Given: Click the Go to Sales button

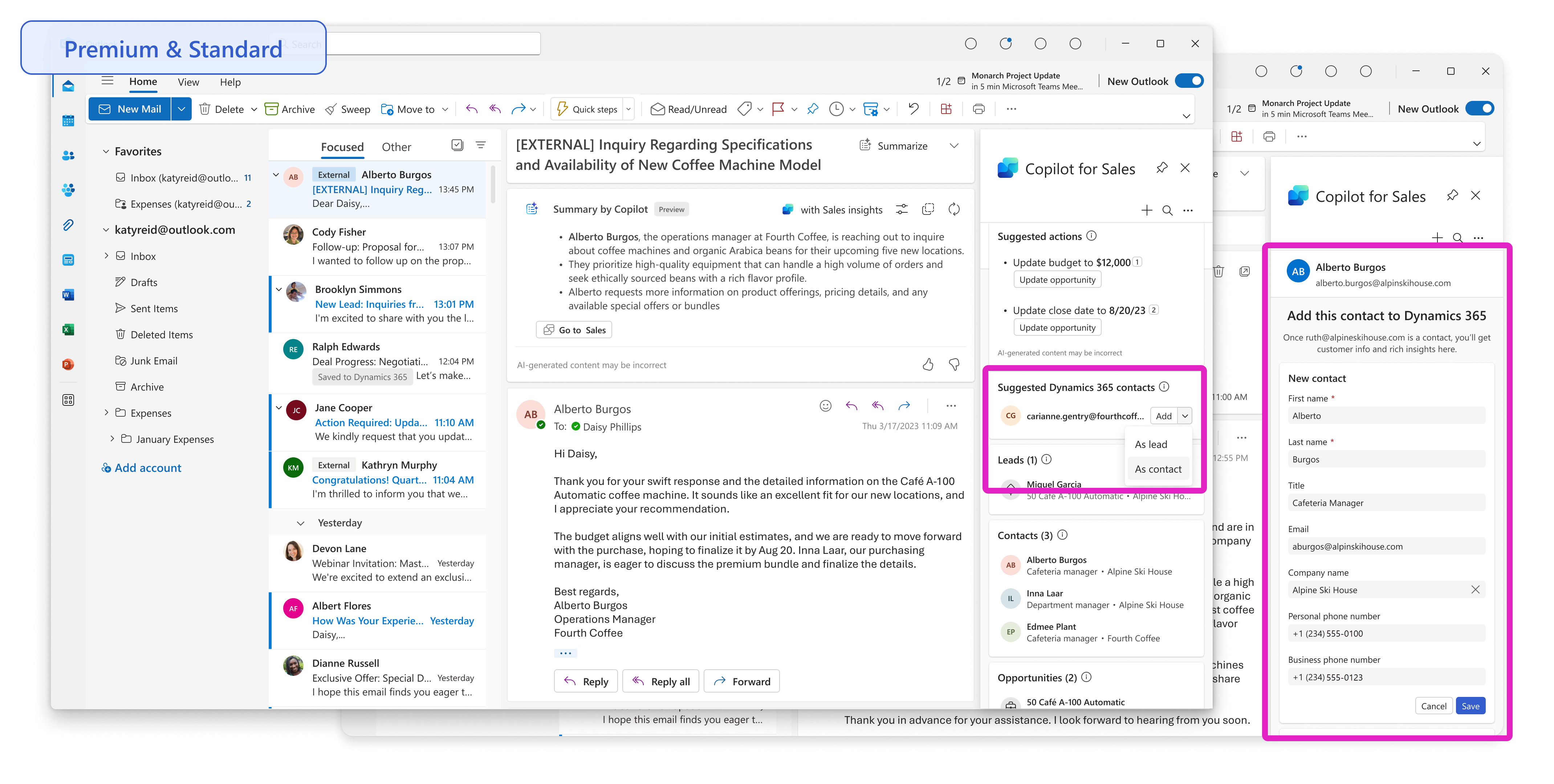Looking at the screenshot, I should coord(573,329).
